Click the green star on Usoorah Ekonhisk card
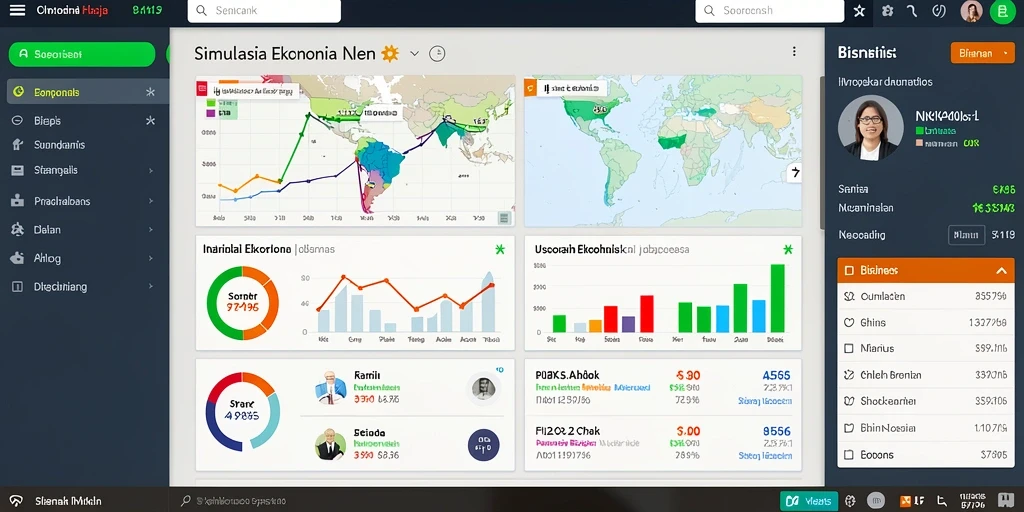The width and height of the screenshot is (1024, 512). tap(788, 249)
